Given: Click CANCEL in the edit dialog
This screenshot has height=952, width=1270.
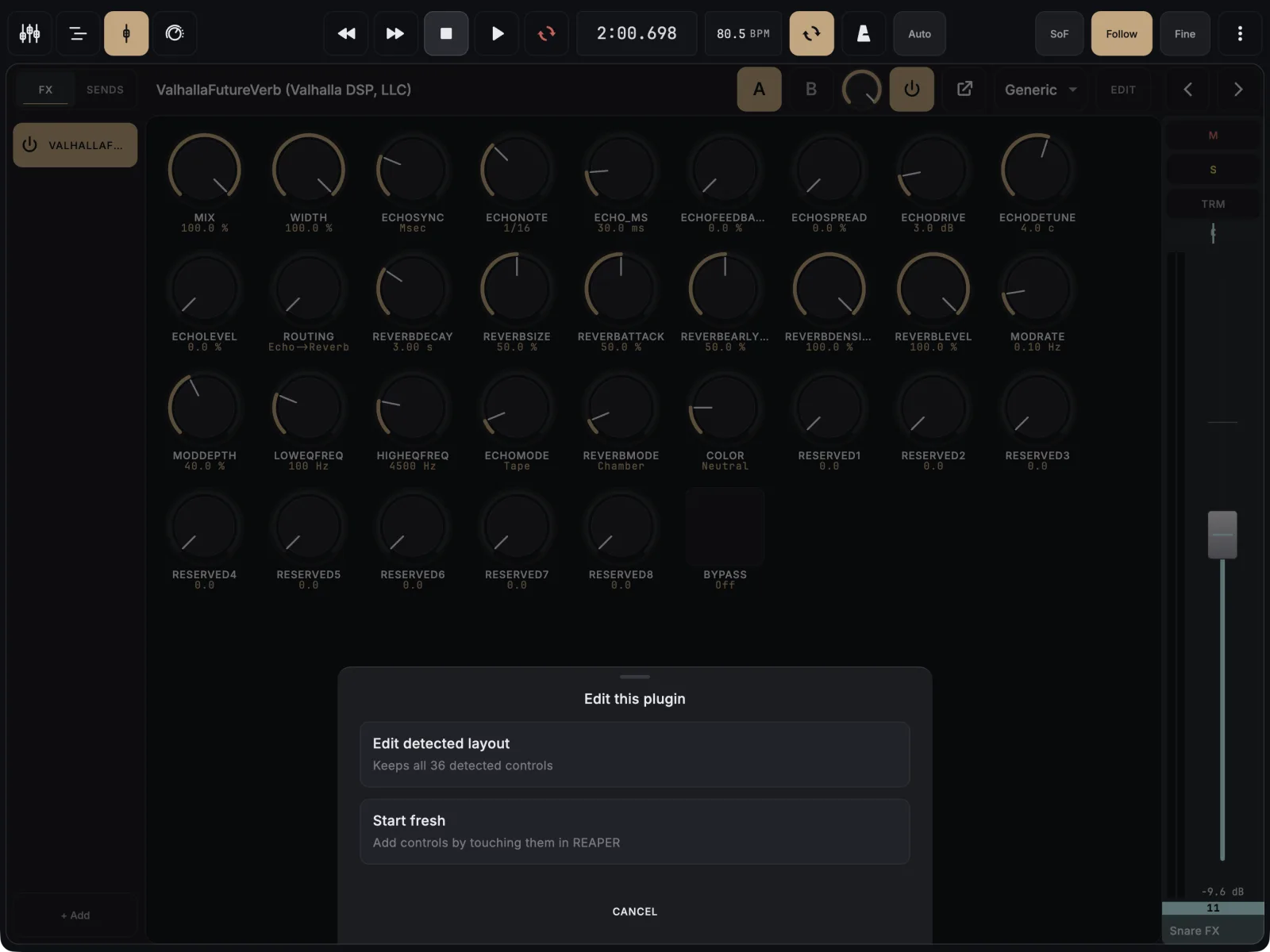Looking at the screenshot, I should (635, 912).
